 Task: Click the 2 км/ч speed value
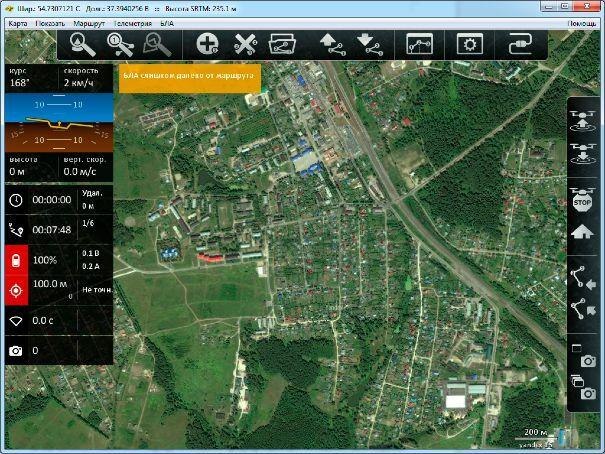(x=78, y=83)
